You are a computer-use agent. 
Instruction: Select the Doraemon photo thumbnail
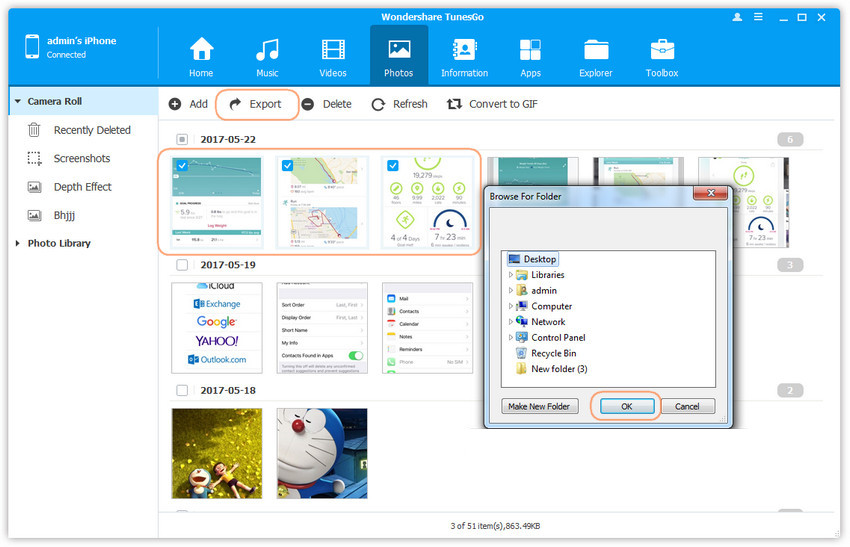pyautogui.click(x=321, y=452)
